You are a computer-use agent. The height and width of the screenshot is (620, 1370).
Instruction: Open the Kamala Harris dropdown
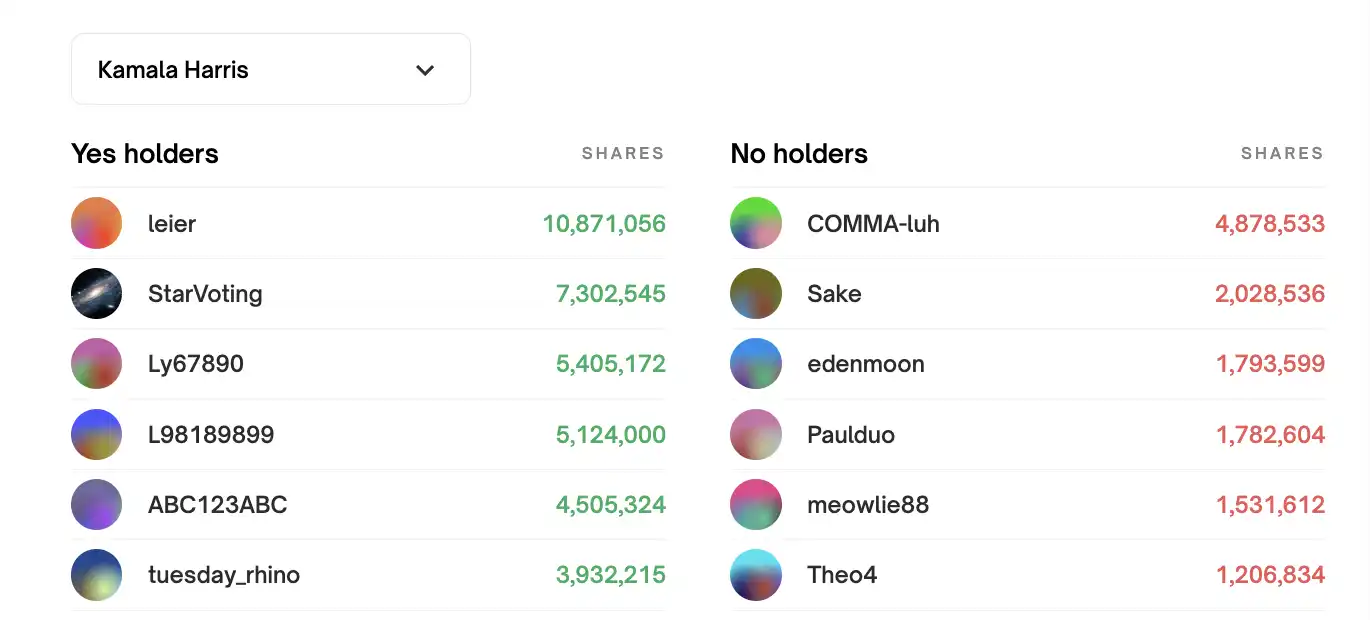point(270,70)
